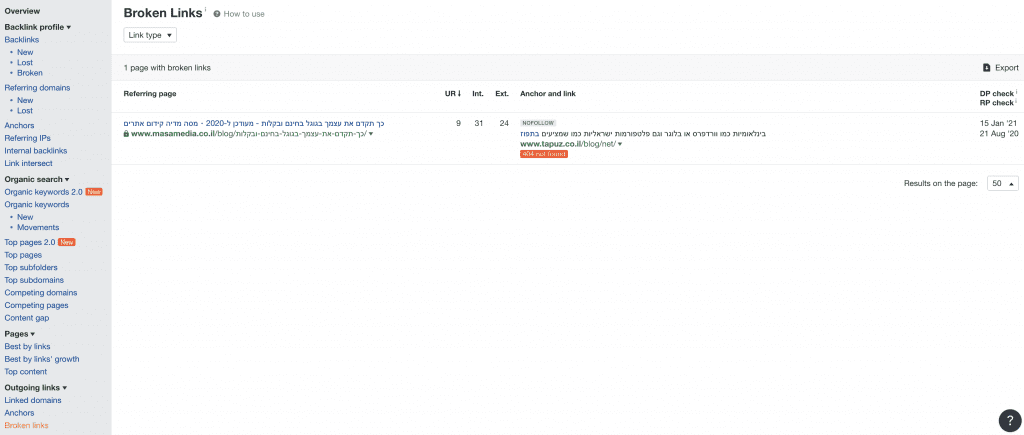Open Referring IPs in the sidebar
The image size is (1024, 435).
(x=28, y=138)
